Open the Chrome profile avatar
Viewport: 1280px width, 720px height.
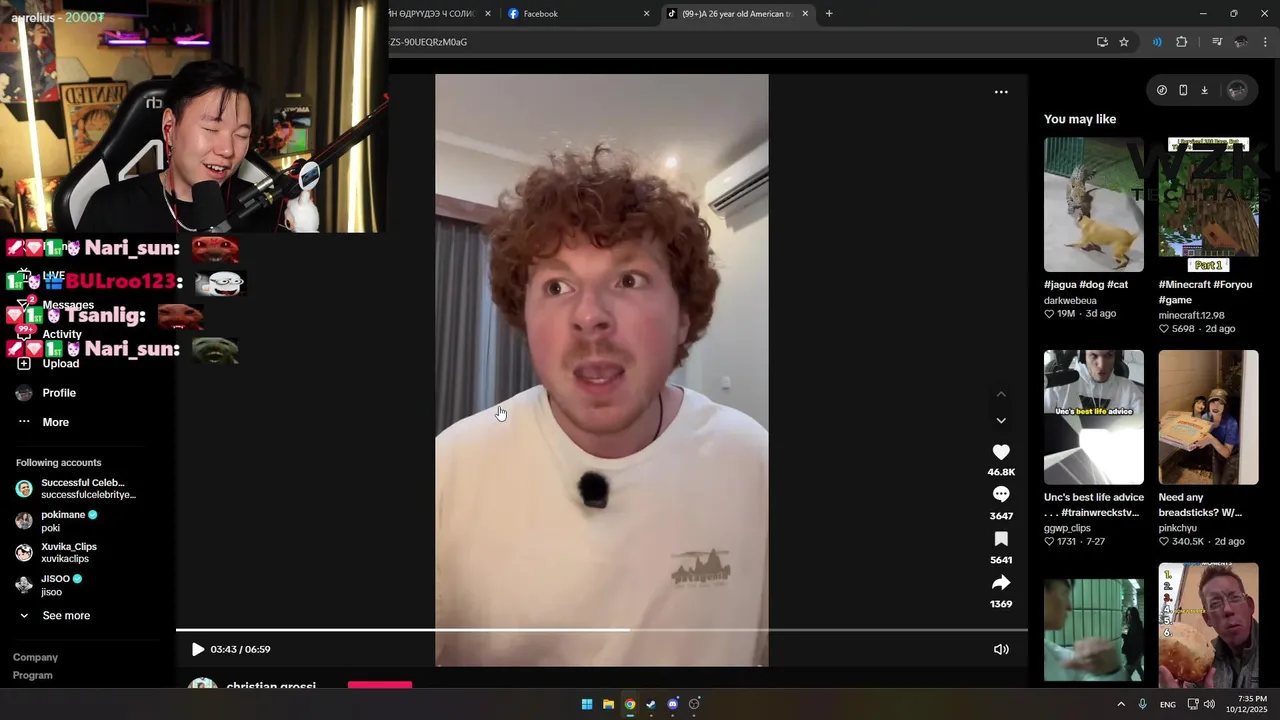tap(1241, 42)
